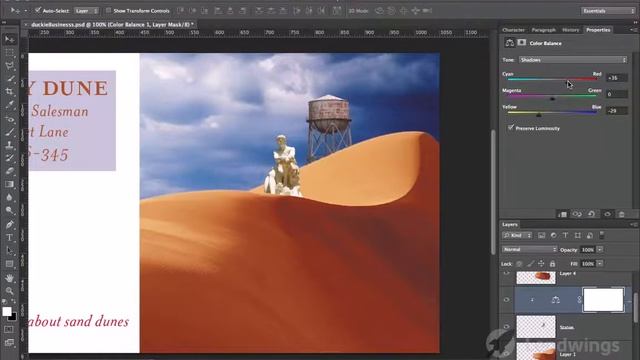Open the Auto-Select Layer dropdown
The image size is (640, 360).
pos(87,11)
